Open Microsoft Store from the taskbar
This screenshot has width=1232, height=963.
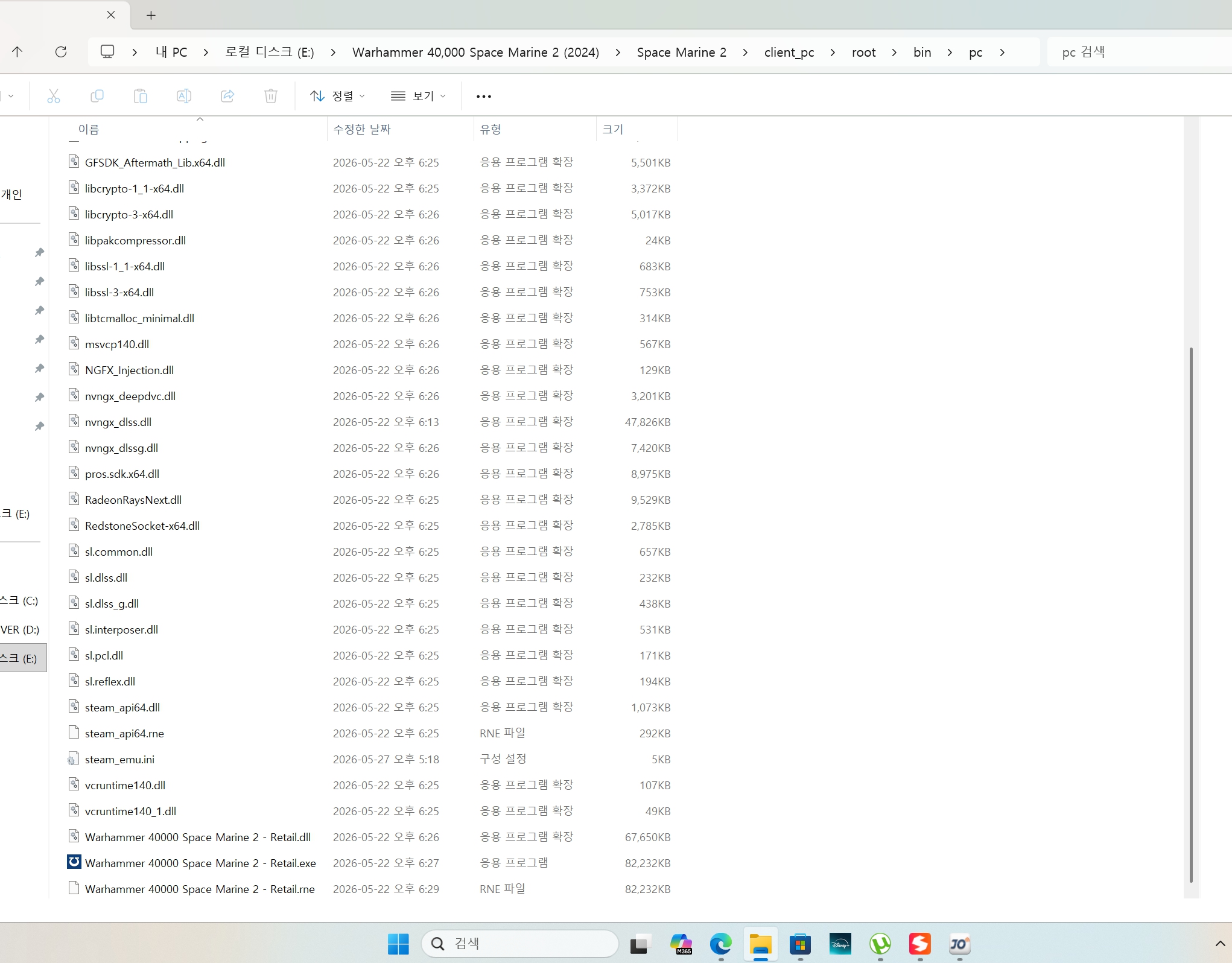801,944
